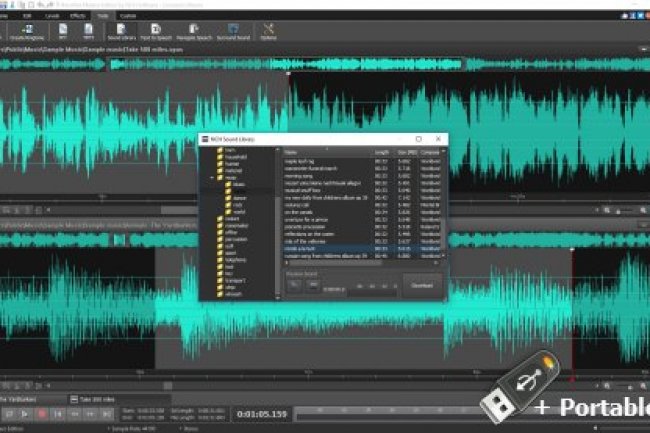Open the Tools tab
Viewport: 650px width, 433px height.
[x=102, y=16]
